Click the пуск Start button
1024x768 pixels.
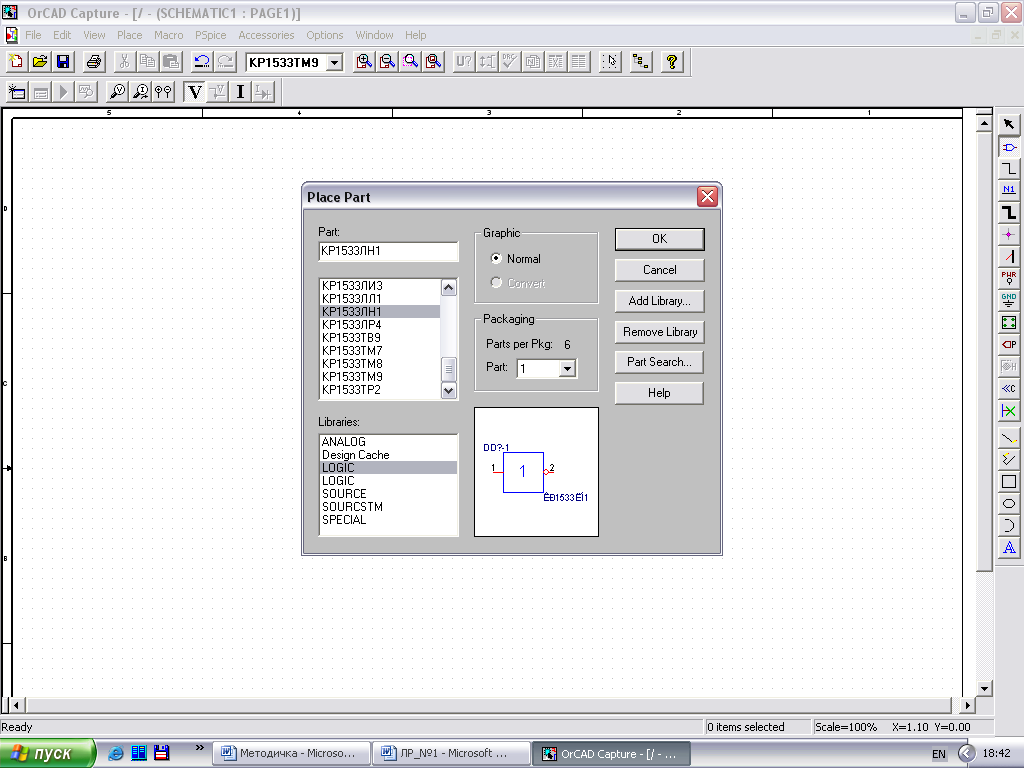48,753
